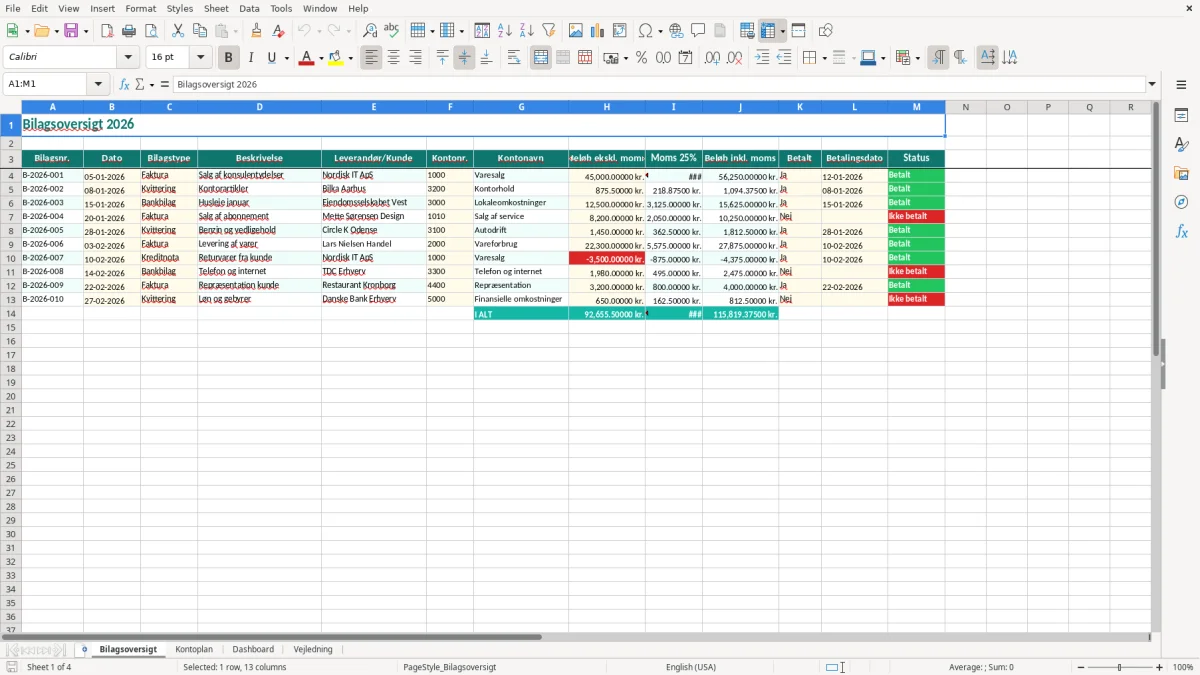Viewport: 1200px width, 675px height.
Task: Apply font color with the red A
Action: click(306, 58)
